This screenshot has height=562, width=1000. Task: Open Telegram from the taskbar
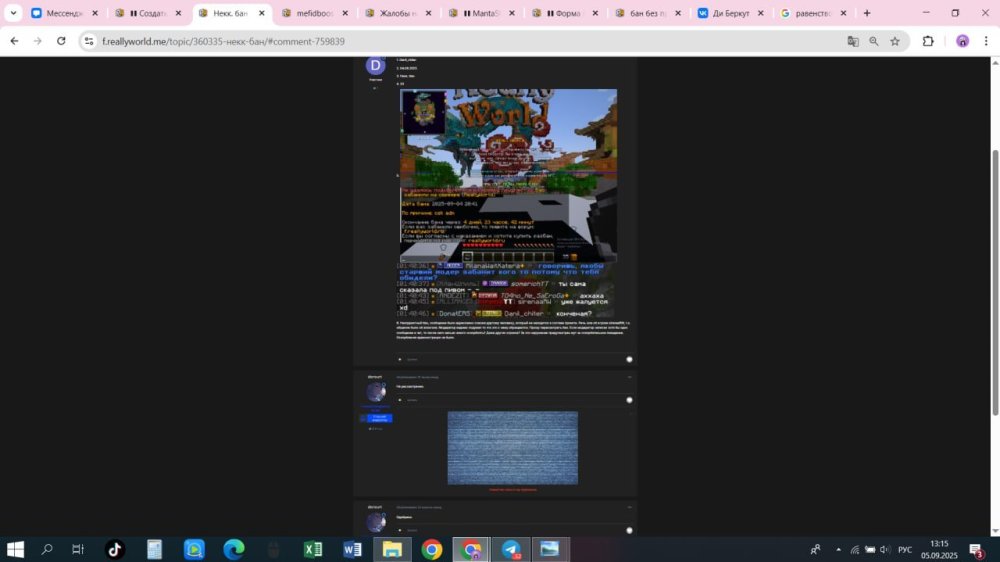(511, 549)
